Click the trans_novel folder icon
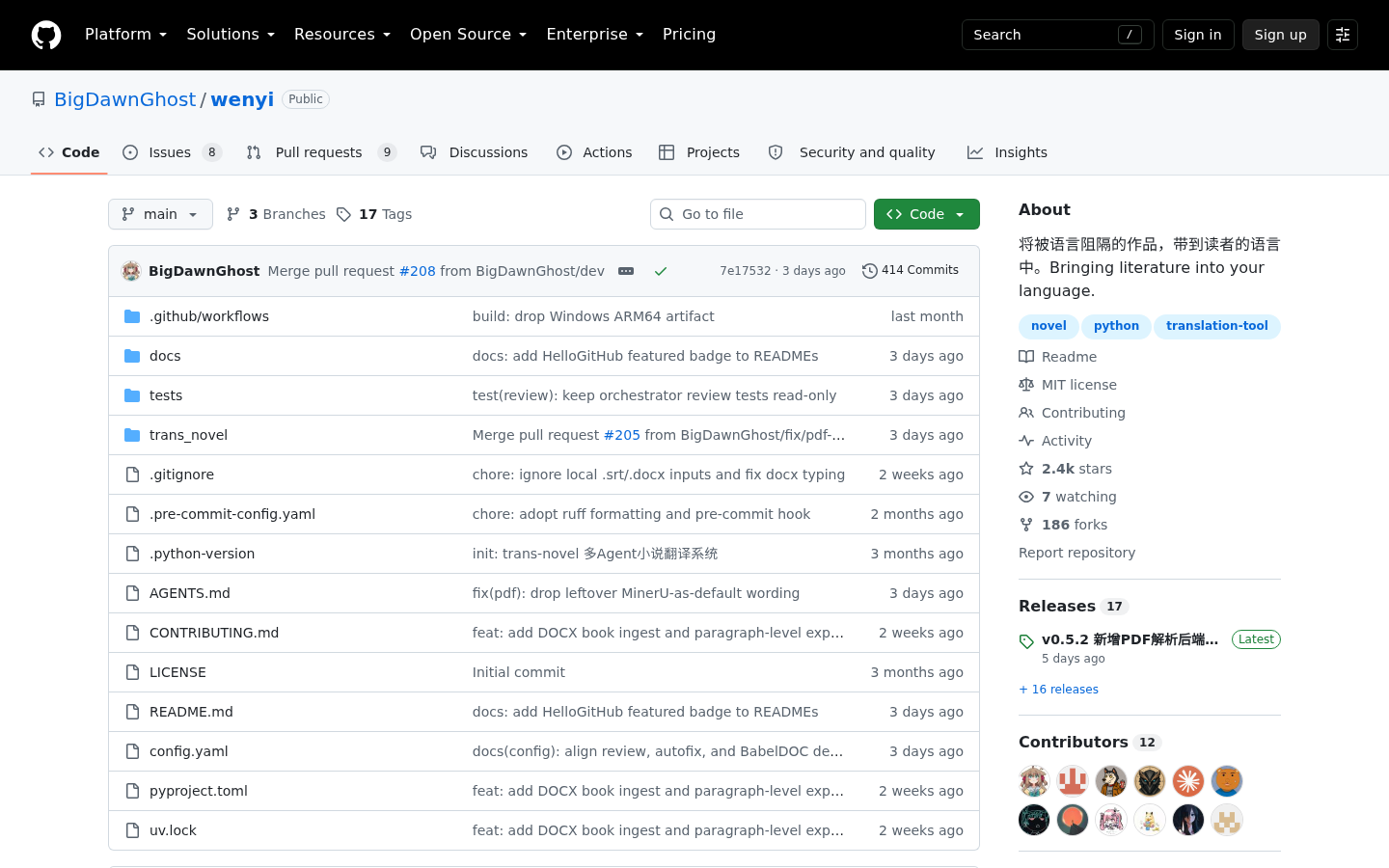The image size is (1389, 868). [x=132, y=435]
